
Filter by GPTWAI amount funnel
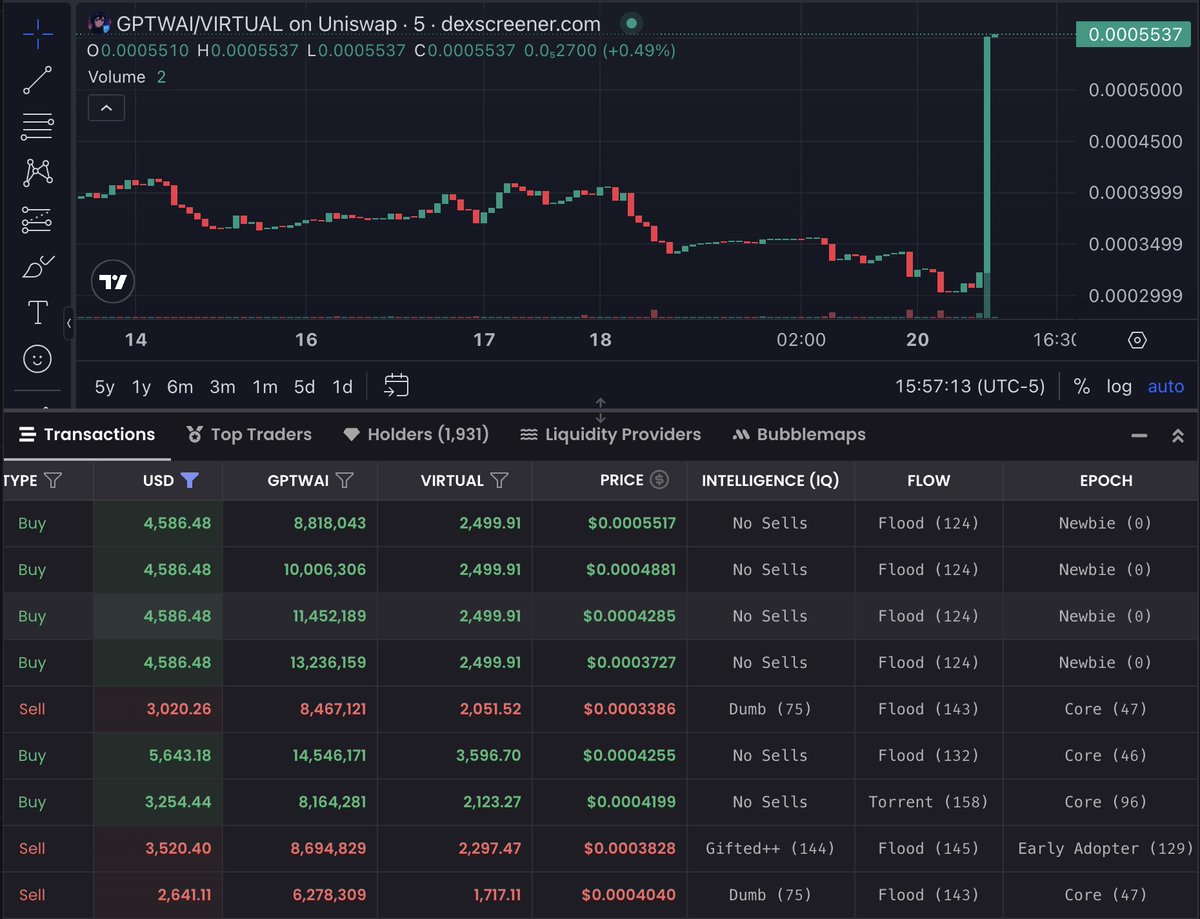click(x=344, y=481)
